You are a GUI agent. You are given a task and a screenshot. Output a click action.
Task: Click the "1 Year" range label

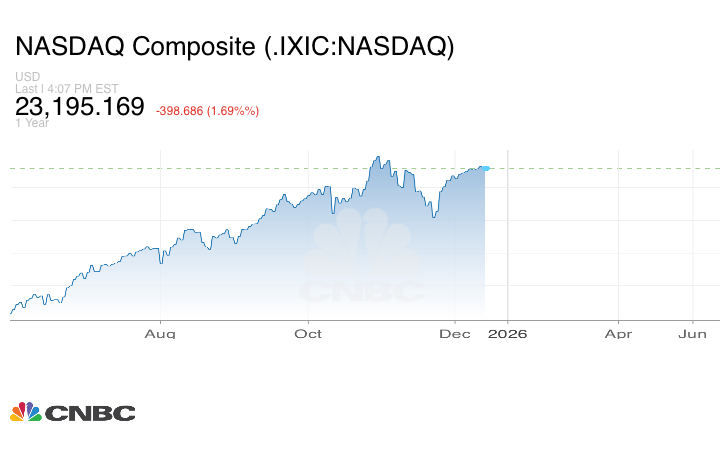pyautogui.click(x=31, y=123)
